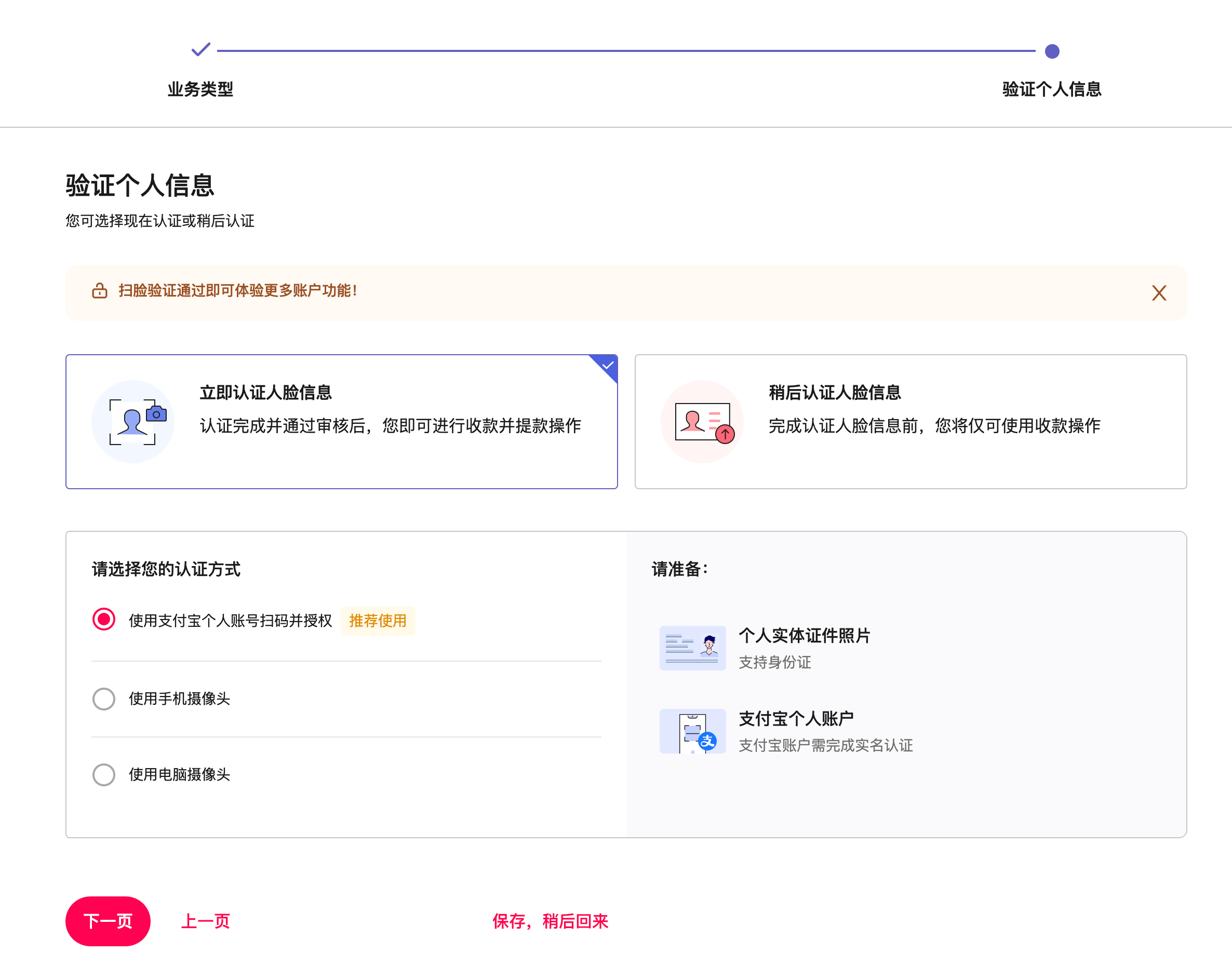Click the 业务类型 step label
1232x966 pixels.
(200, 89)
